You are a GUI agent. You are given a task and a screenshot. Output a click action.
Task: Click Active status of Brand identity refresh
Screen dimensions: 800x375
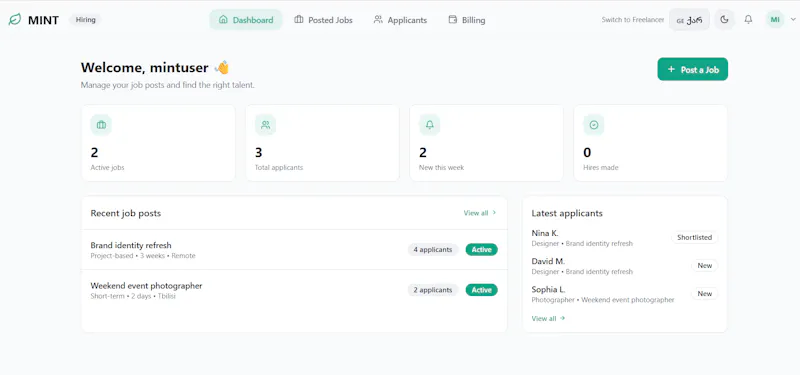[481, 249]
